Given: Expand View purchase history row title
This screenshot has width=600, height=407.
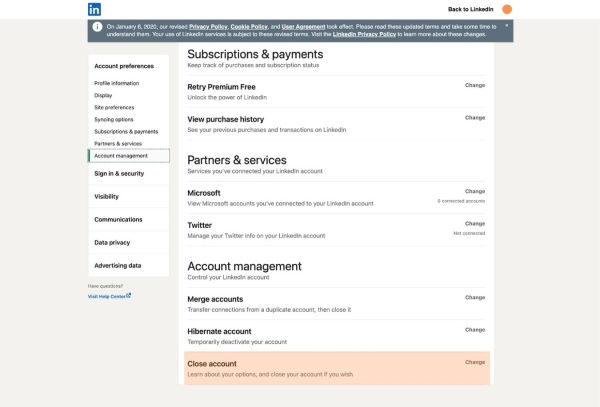Looking at the screenshot, I should [x=225, y=119].
